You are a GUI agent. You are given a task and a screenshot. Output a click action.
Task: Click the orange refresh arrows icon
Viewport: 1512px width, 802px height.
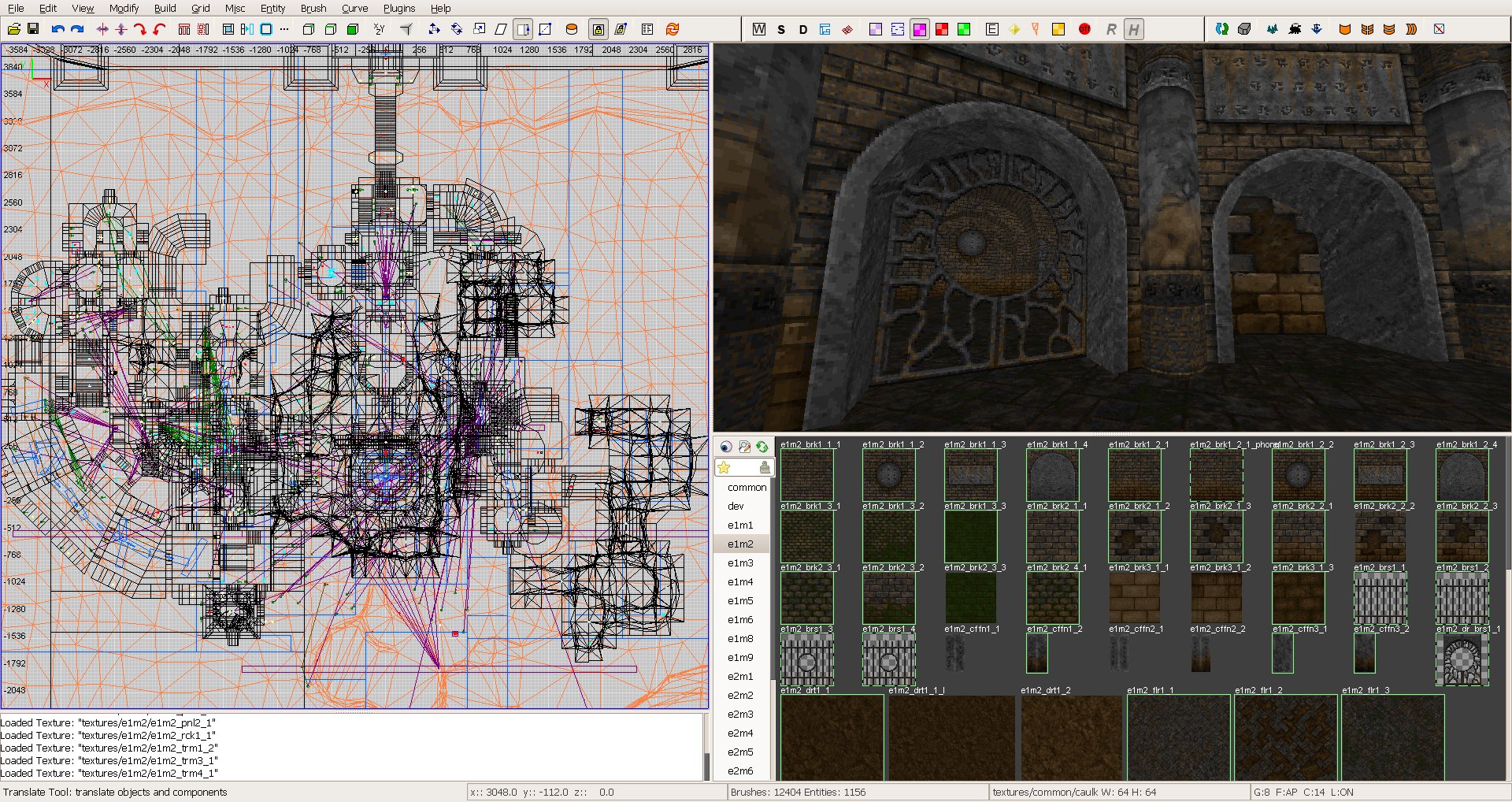click(673, 29)
